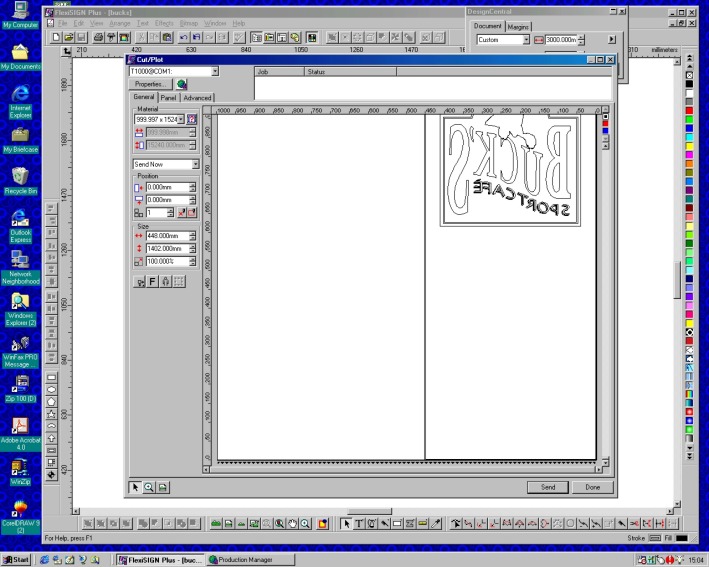Pick the yellow swatch in the right color palette
The width and height of the screenshot is (709, 567).
pos(689,146)
